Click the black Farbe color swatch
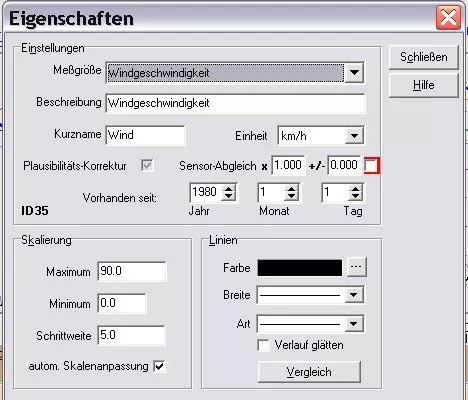 pyautogui.click(x=300, y=268)
